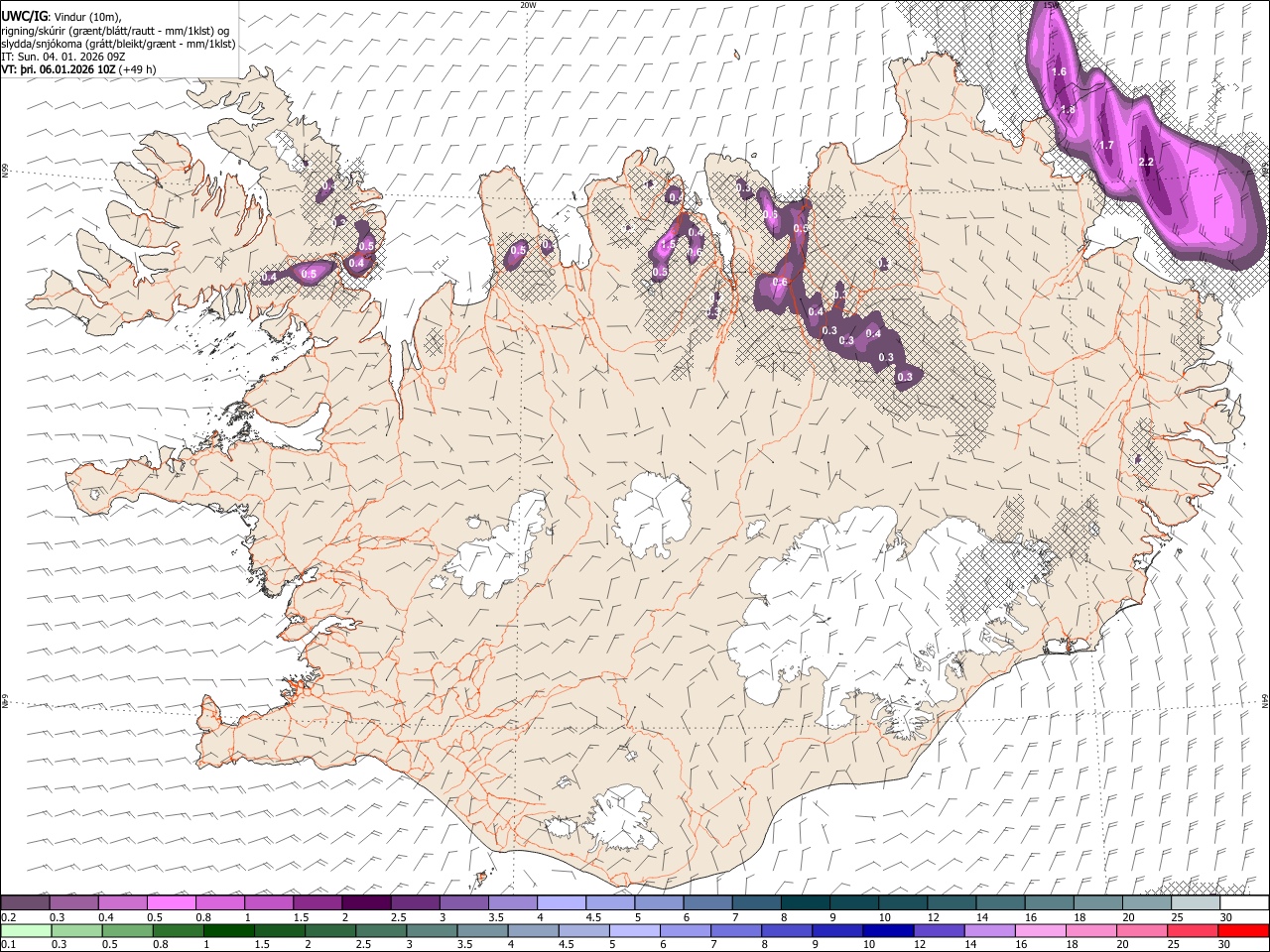Click the 1.6 value near the top edge
Image resolution: width=1270 pixels, height=952 pixels.
[1059, 71]
